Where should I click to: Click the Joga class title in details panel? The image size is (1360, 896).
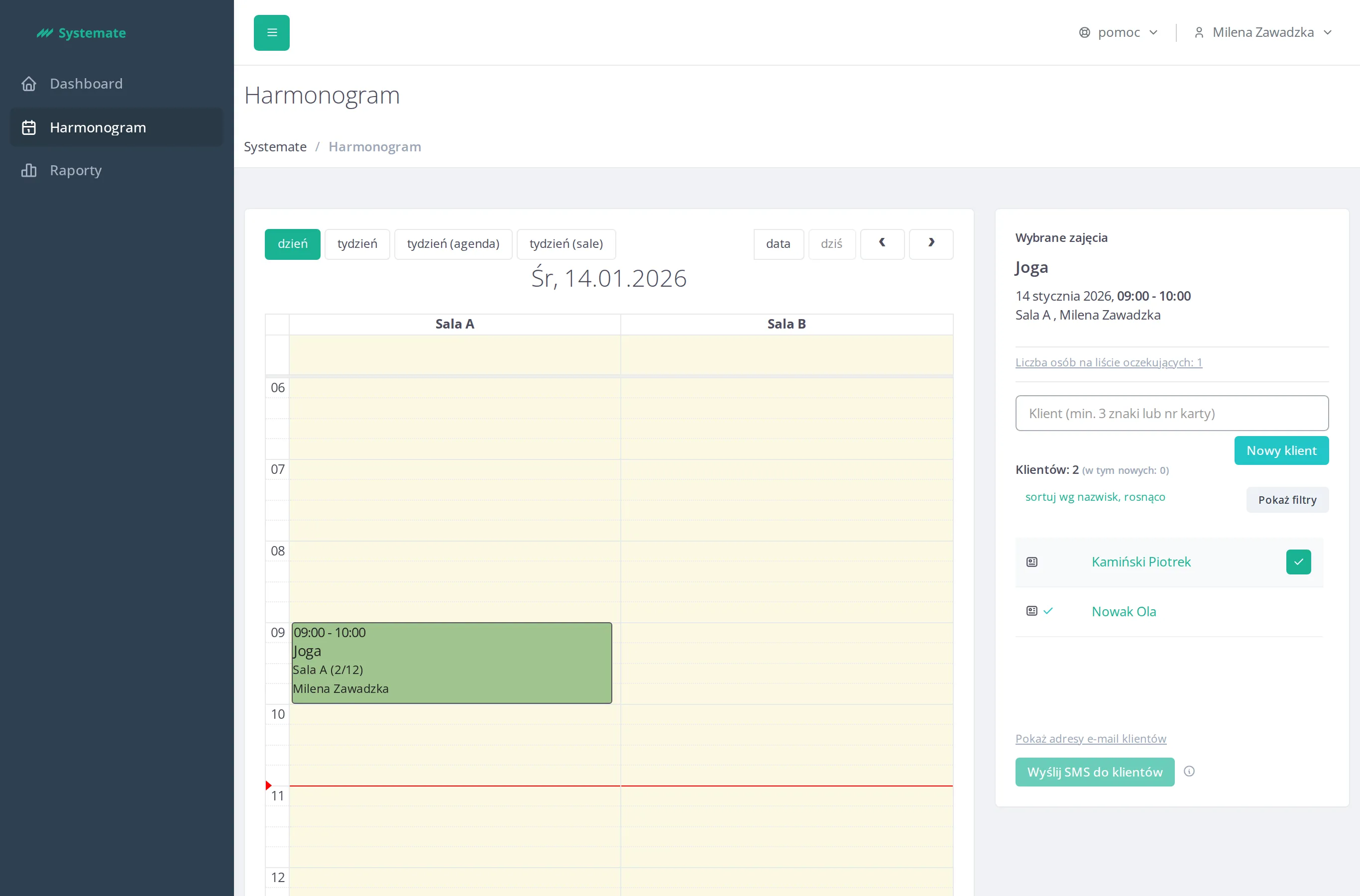pos(1031,268)
